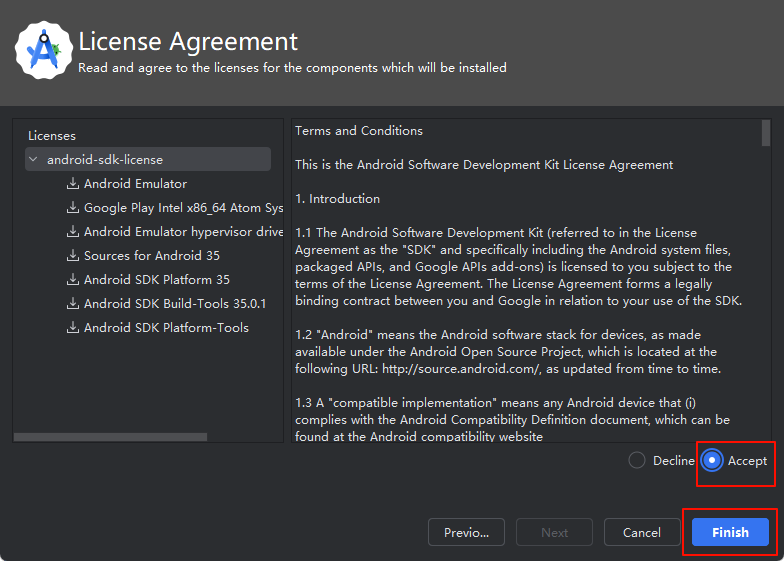Click the horizontal scrollbar under Licenses list
Screen dimensions: 784x561
click(x=110, y=437)
